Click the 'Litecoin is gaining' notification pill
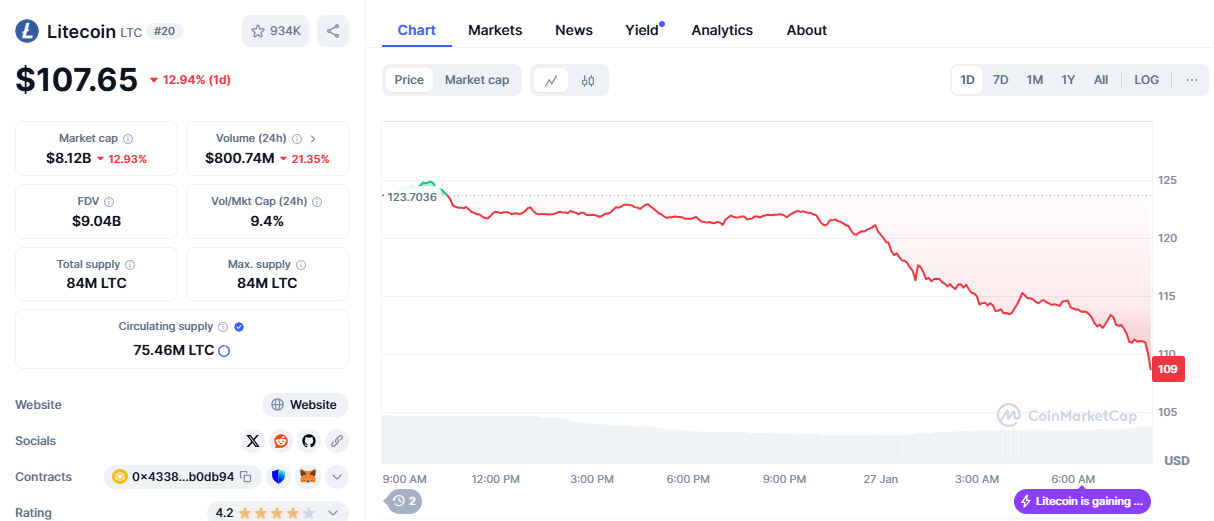 click(x=1082, y=501)
